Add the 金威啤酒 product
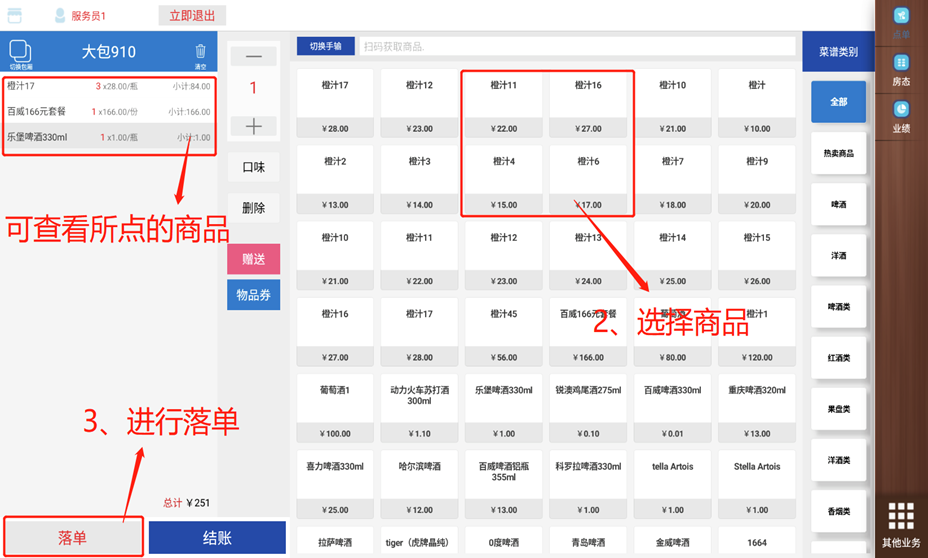Image resolution: width=928 pixels, height=558 pixels. (x=672, y=542)
